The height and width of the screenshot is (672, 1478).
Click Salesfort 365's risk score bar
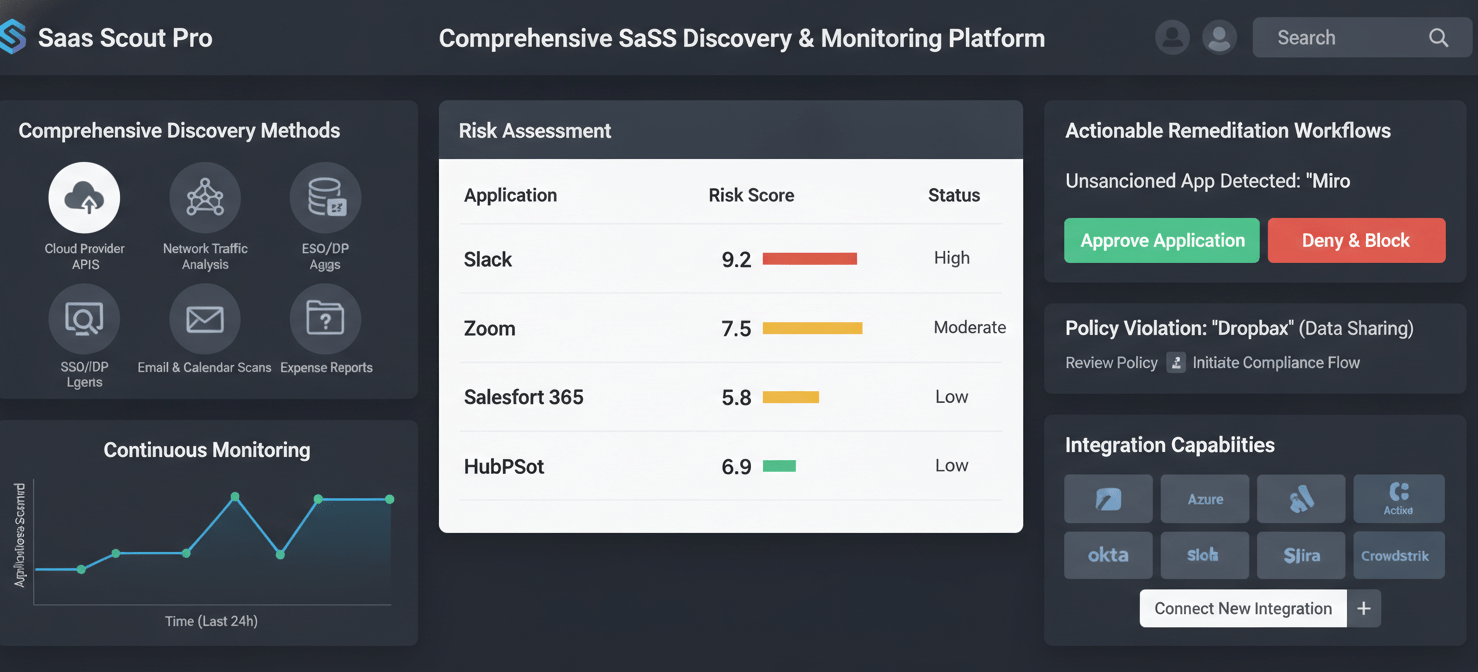pyautogui.click(x=791, y=397)
